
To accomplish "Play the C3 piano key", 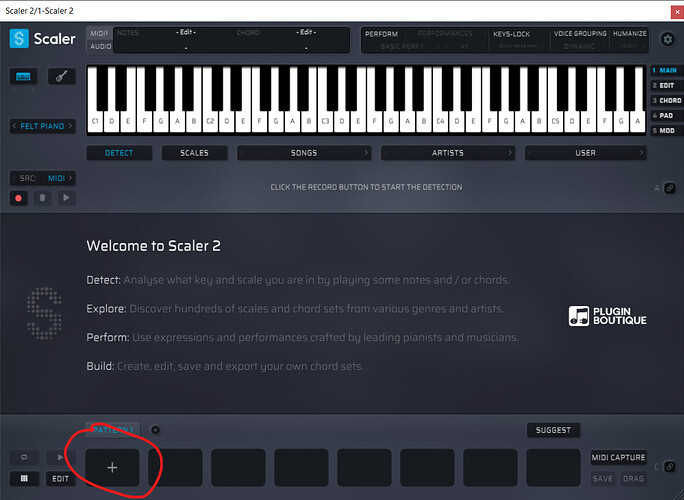I will [x=325, y=121].
